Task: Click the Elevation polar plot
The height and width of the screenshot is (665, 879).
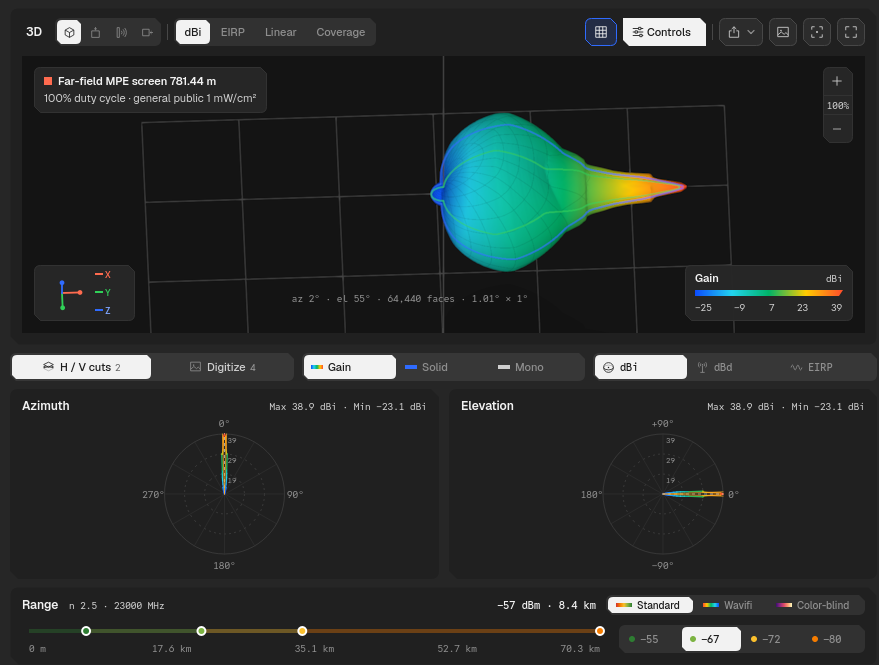Action: tap(663, 494)
